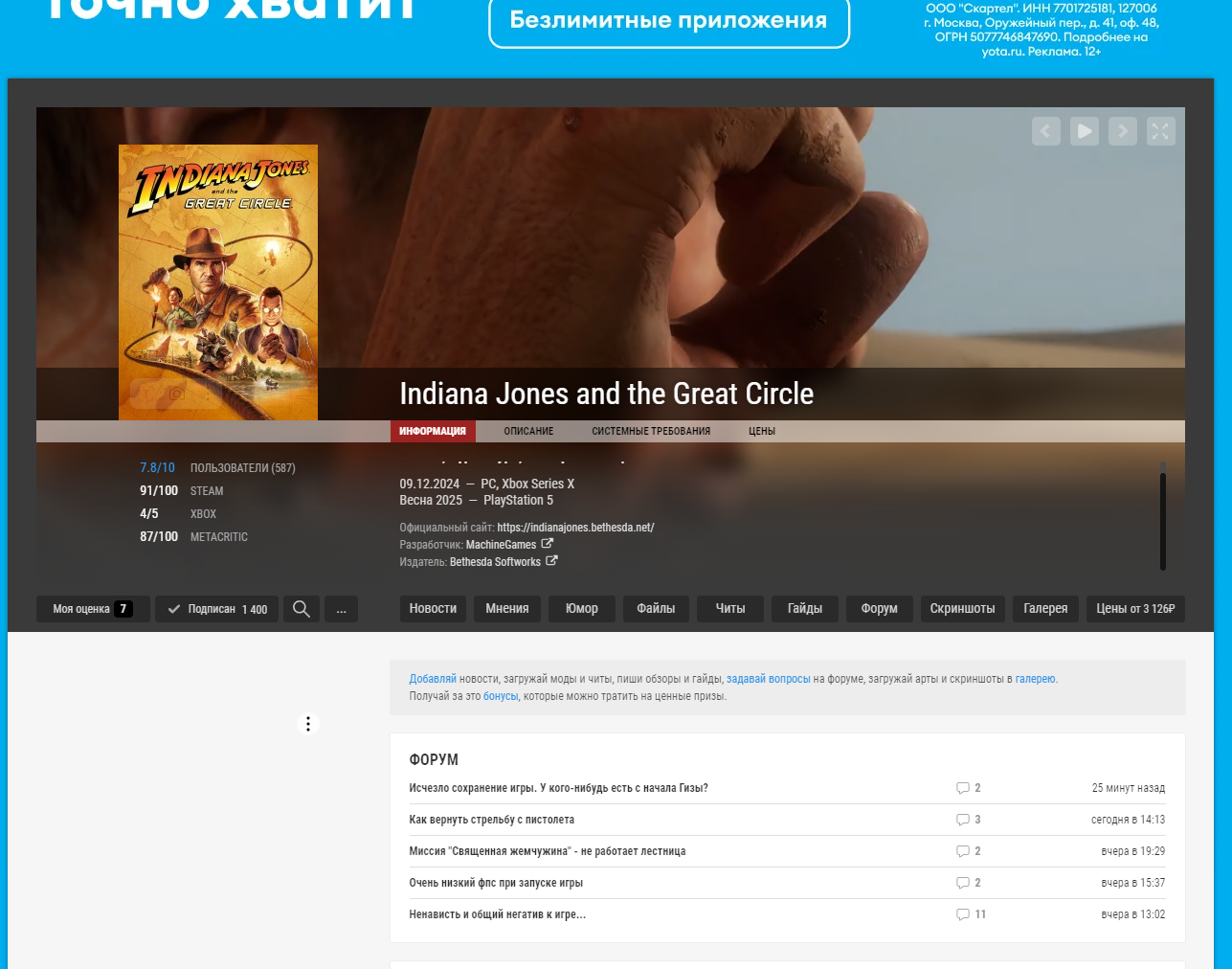Advance to the next header gallery slide

point(1122,131)
